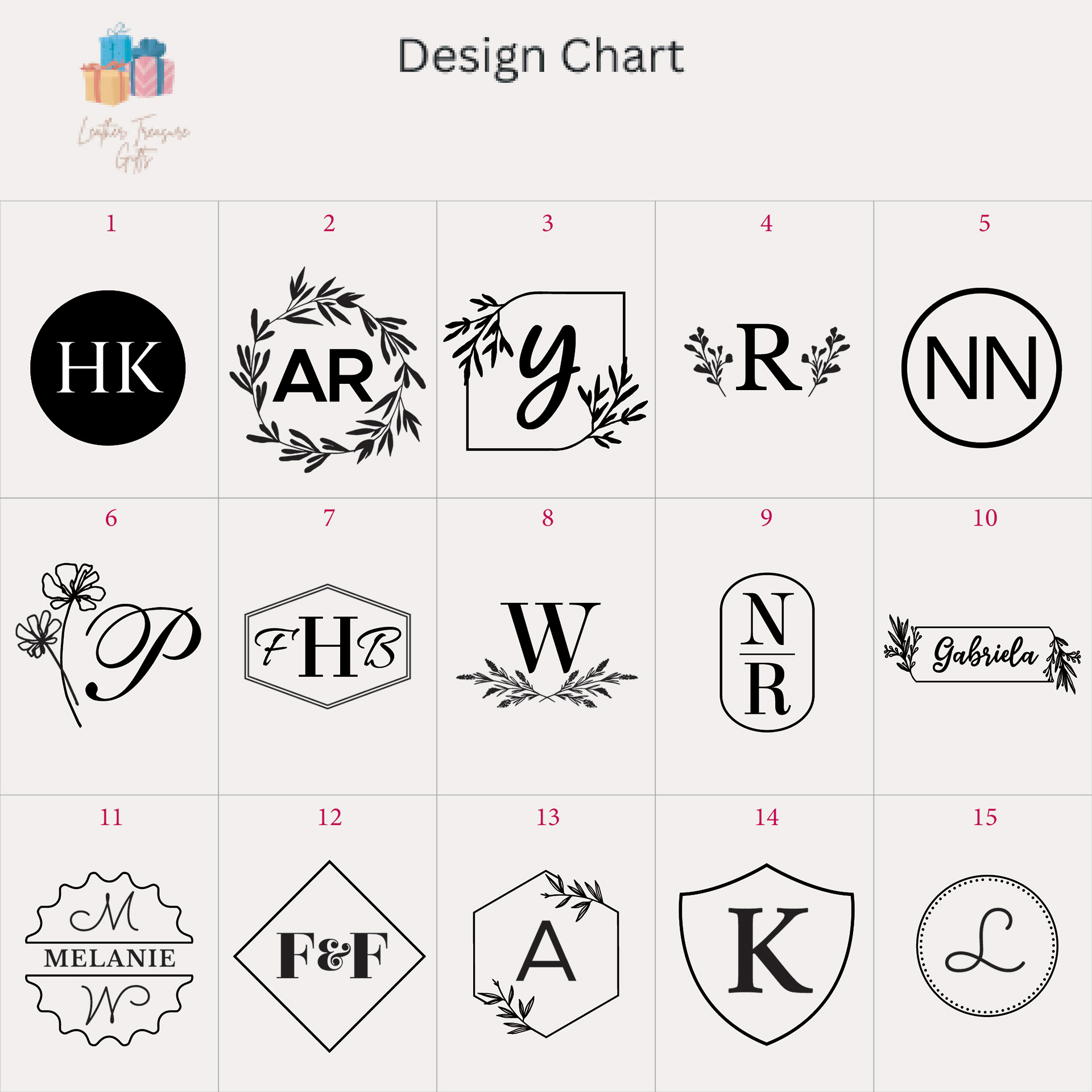Image resolution: width=1092 pixels, height=1092 pixels.
Task: Pick the FHB hexagon monogram design
Action: [328, 646]
